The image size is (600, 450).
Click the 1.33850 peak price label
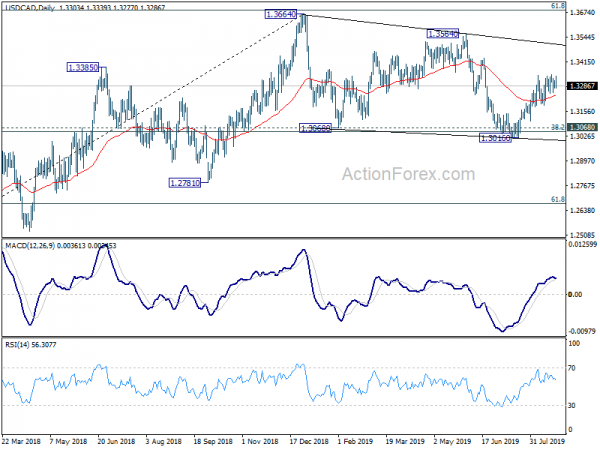coord(83,68)
